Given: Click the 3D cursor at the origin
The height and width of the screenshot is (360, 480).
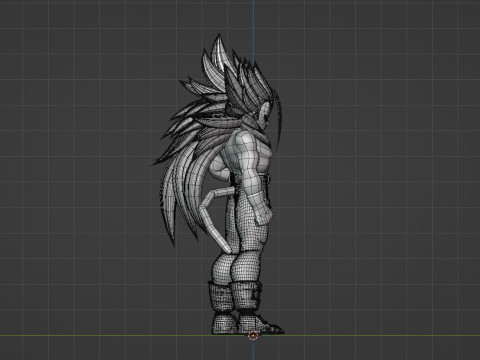Looking at the screenshot, I should coord(253,335).
